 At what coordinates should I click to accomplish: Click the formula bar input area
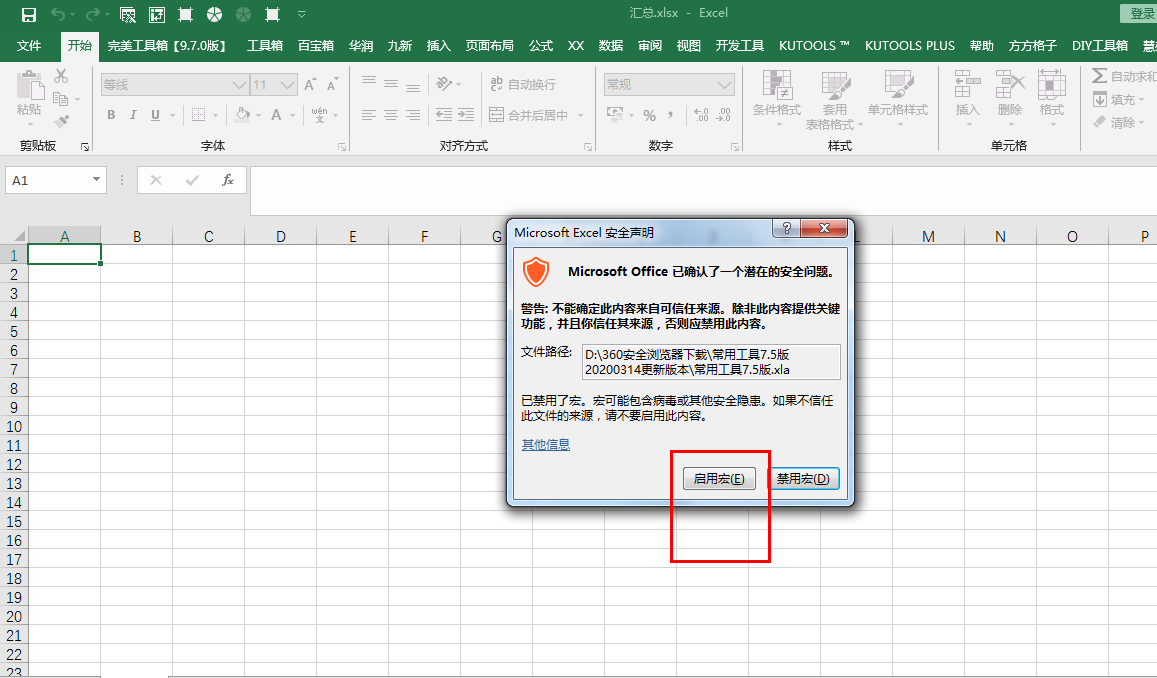[x=703, y=190]
